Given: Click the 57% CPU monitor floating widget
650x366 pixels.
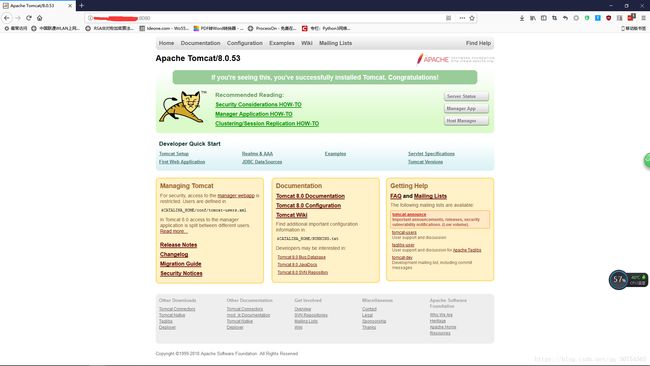Looking at the screenshot, I should (x=628, y=279).
